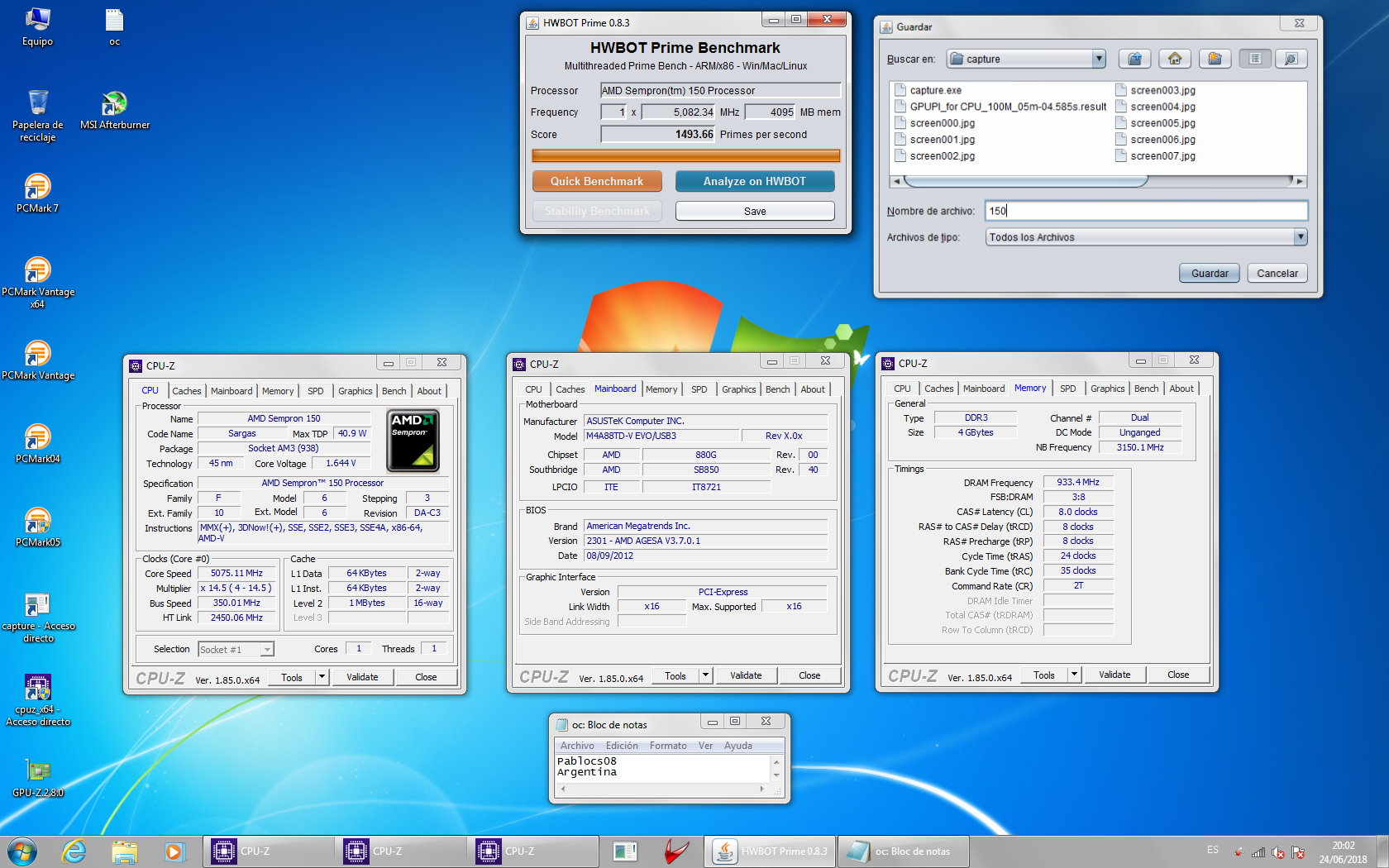Click the network icon in system tray
Image resolution: width=1389 pixels, height=868 pixels.
coord(1258,852)
